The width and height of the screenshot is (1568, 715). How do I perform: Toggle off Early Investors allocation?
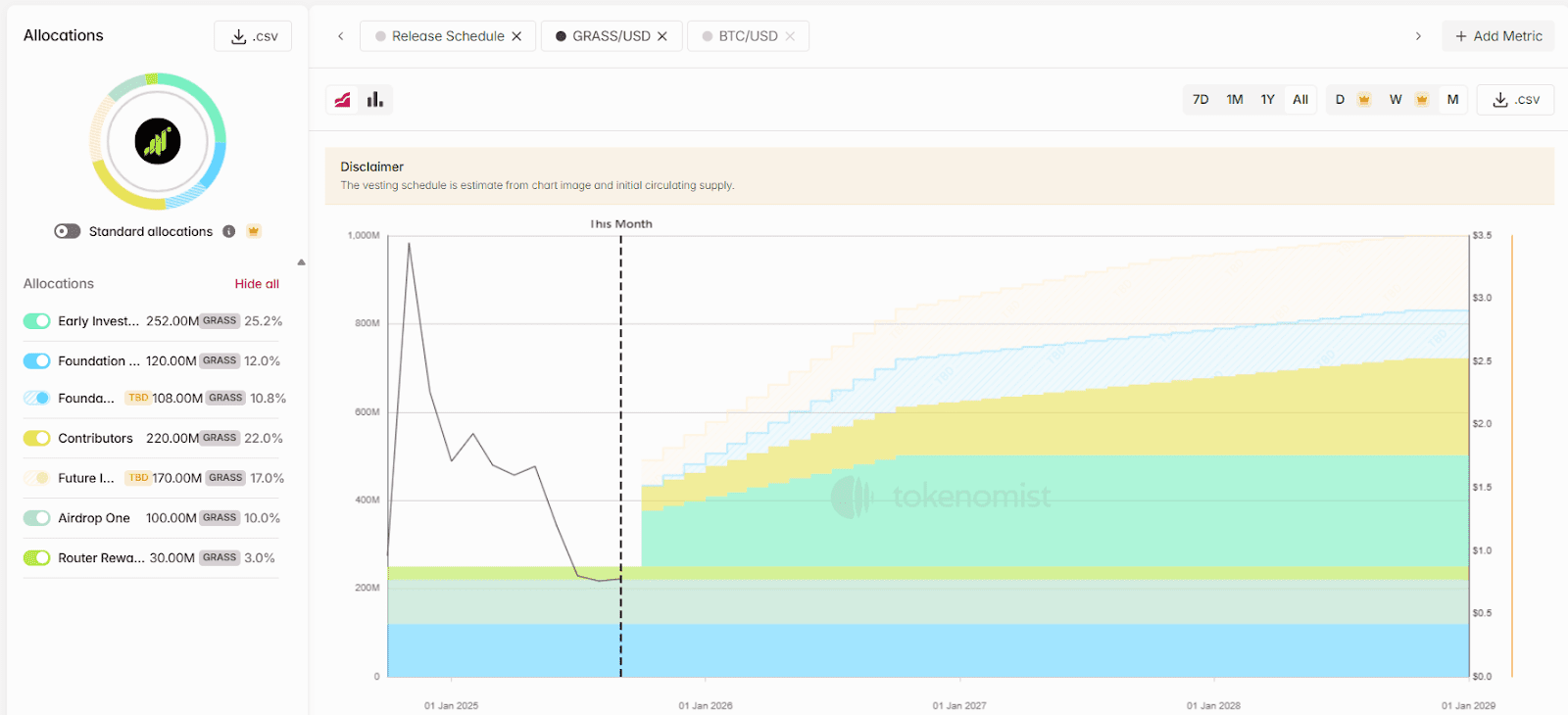tap(37, 321)
